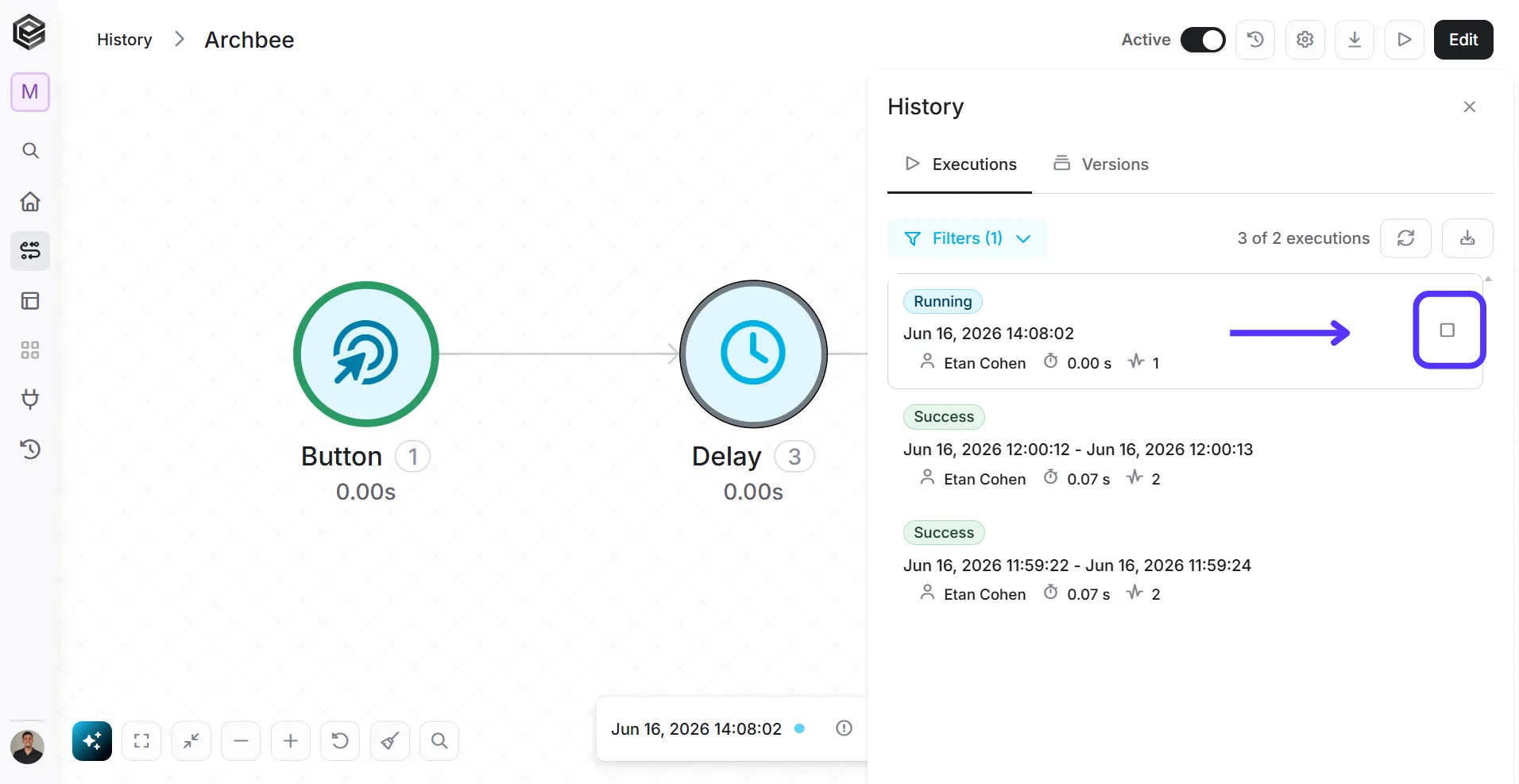This screenshot has width=1519, height=784.
Task: Select the Button trigger node
Action: point(365,353)
